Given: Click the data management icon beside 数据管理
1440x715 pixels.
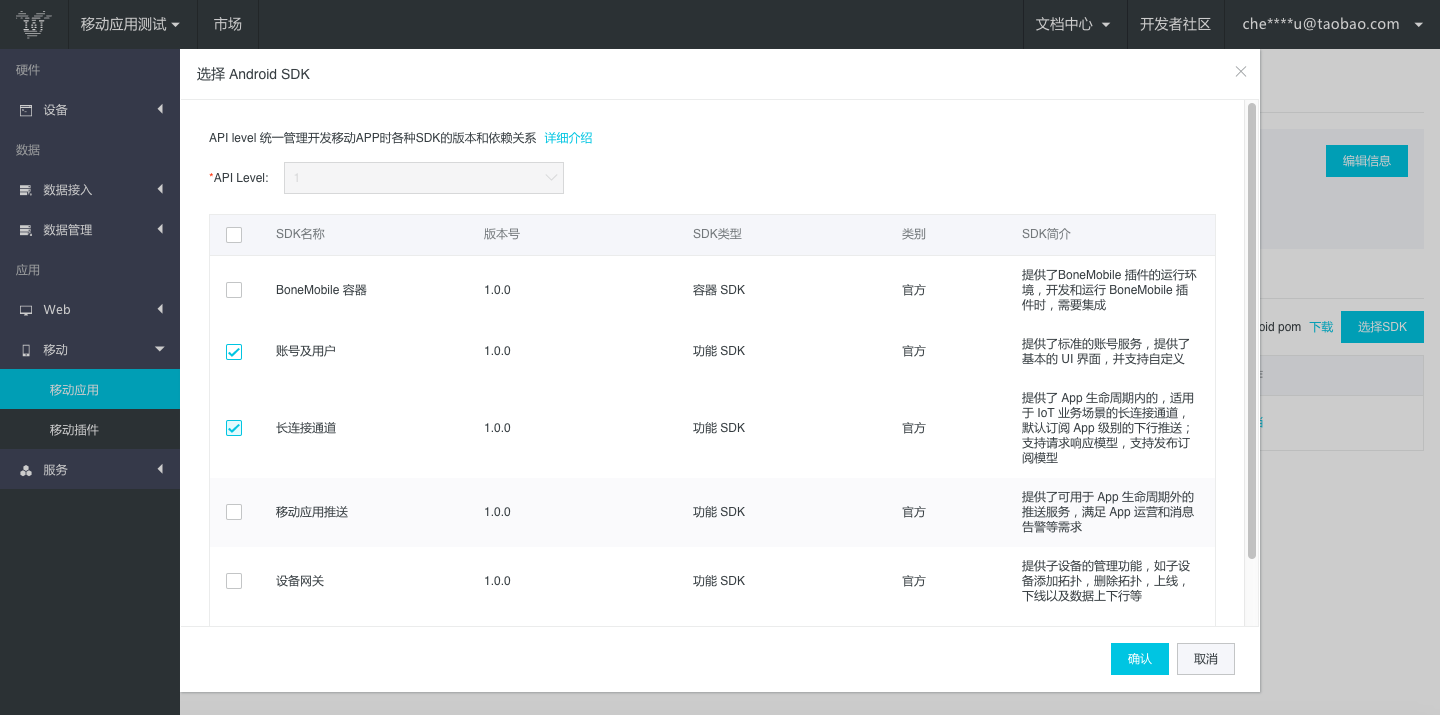Looking at the screenshot, I should [26, 230].
